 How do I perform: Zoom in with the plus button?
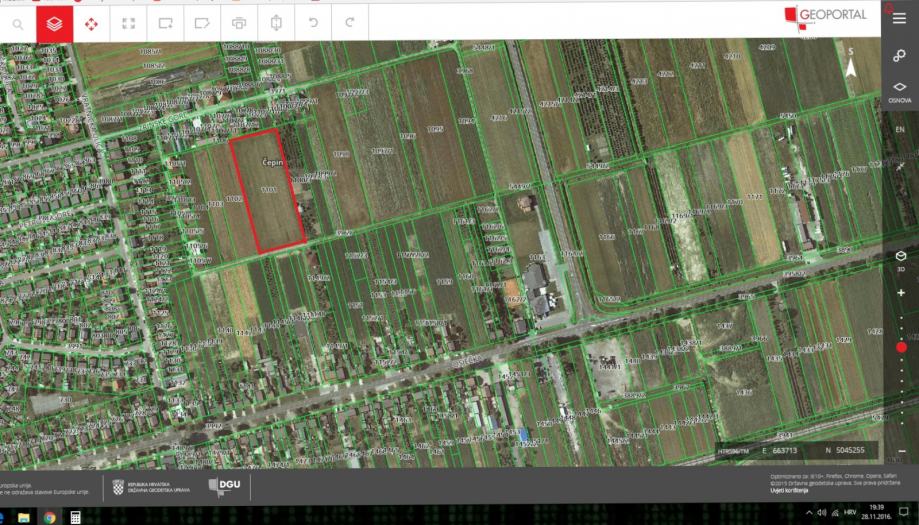901,292
